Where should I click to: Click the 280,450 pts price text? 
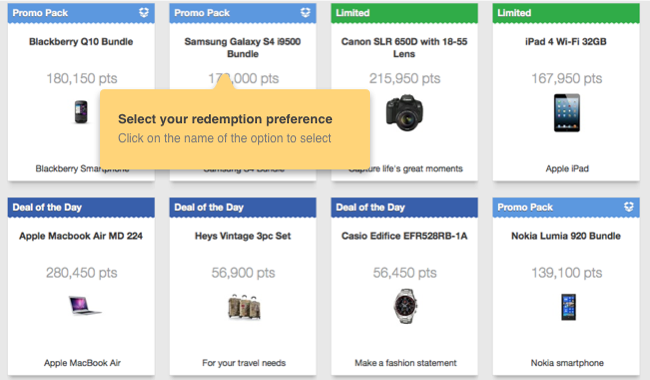click(x=82, y=273)
